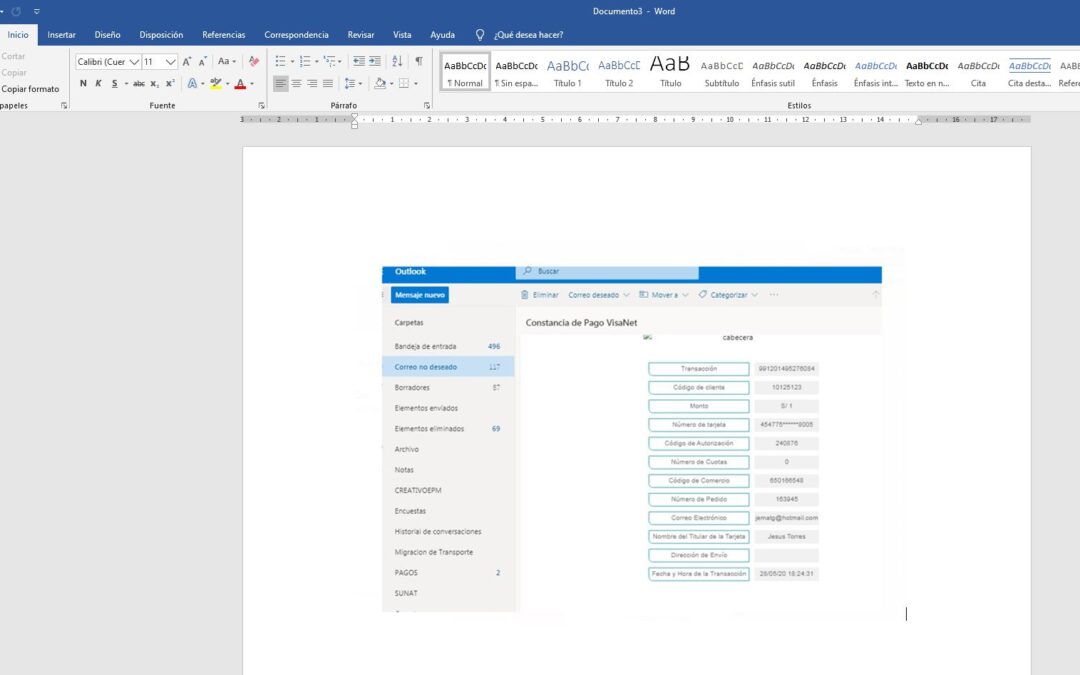The height and width of the screenshot is (675, 1080).
Task: Click the lightbulb icon beside ¿Qué desea hacer?
Action: pyautogui.click(x=480, y=35)
